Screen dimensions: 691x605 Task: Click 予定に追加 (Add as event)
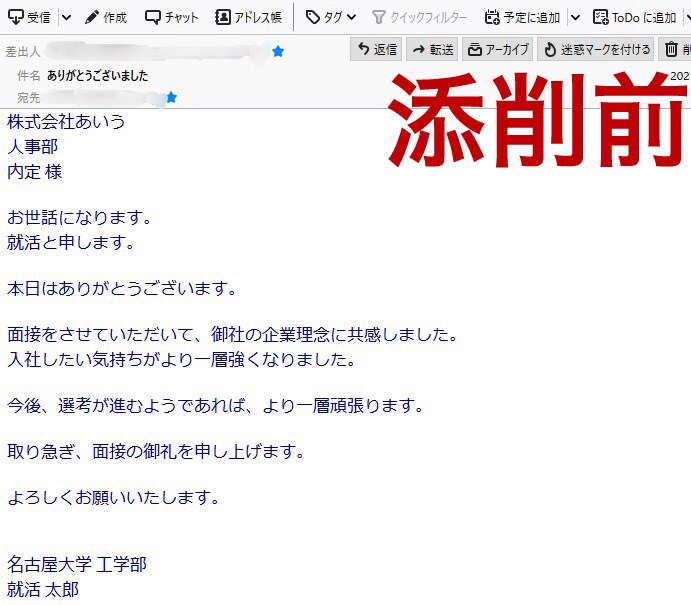coord(522,18)
